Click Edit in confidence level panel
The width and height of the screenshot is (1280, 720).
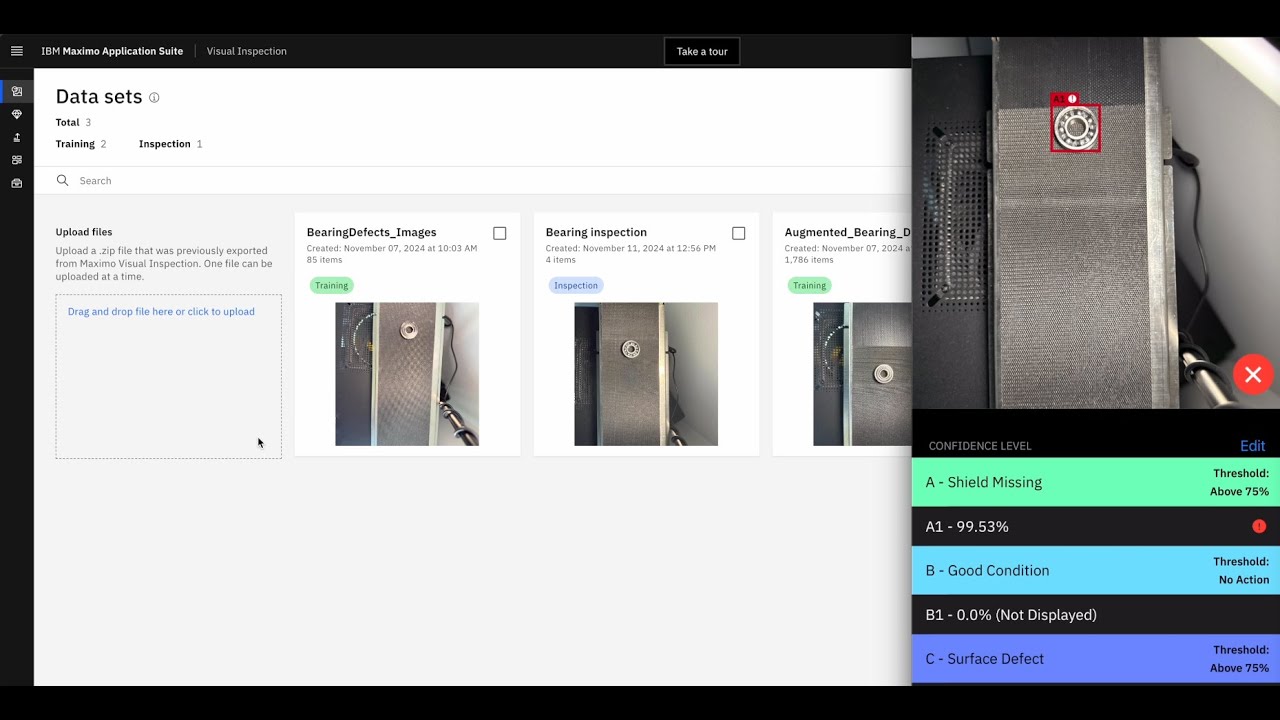coord(1252,446)
